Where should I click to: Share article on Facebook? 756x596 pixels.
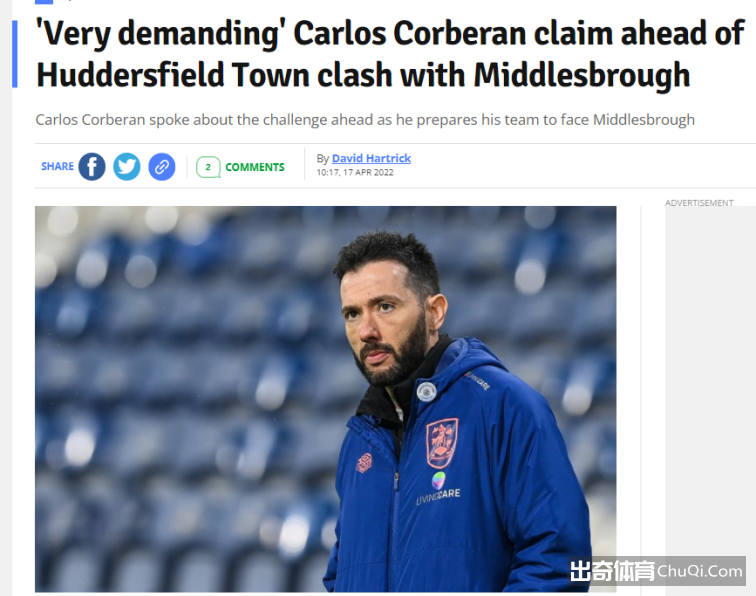(92, 167)
